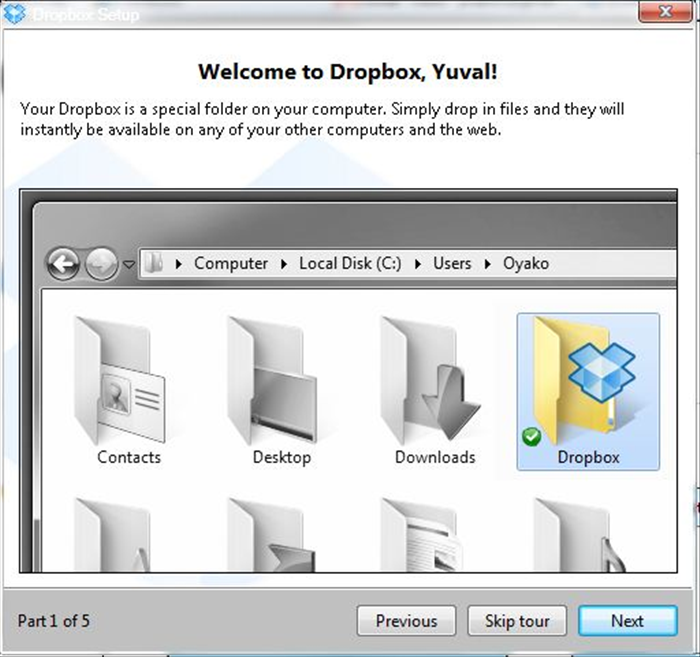Click the Welcome to Dropbox, Yuval! heading
The image size is (700, 657).
pyautogui.click(x=348, y=71)
